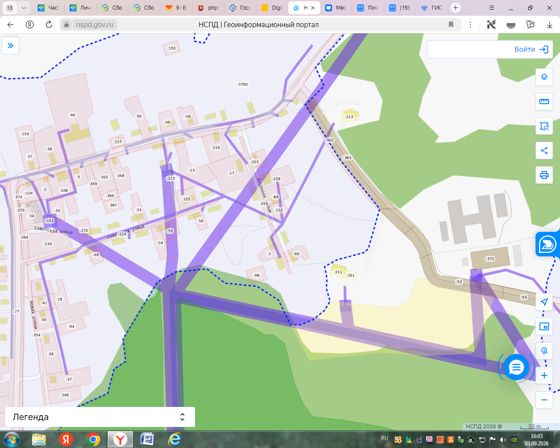This screenshot has width=560, height=448.
Task: Open a new browser tab
Action: [455, 8]
